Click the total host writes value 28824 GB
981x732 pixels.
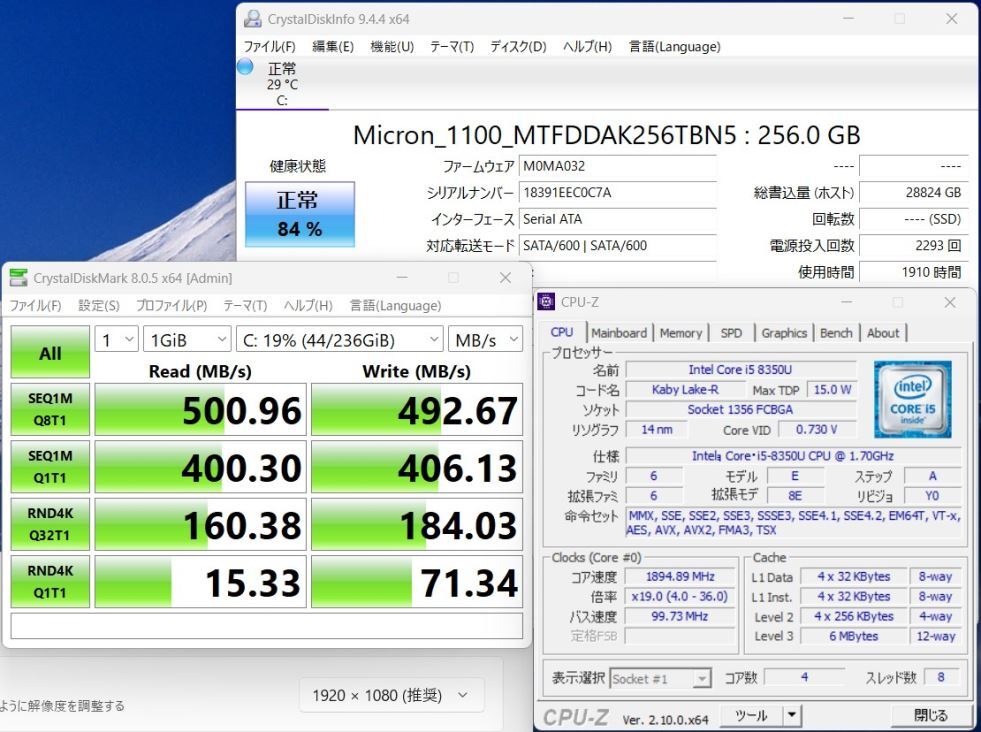(x=913, y=193)
